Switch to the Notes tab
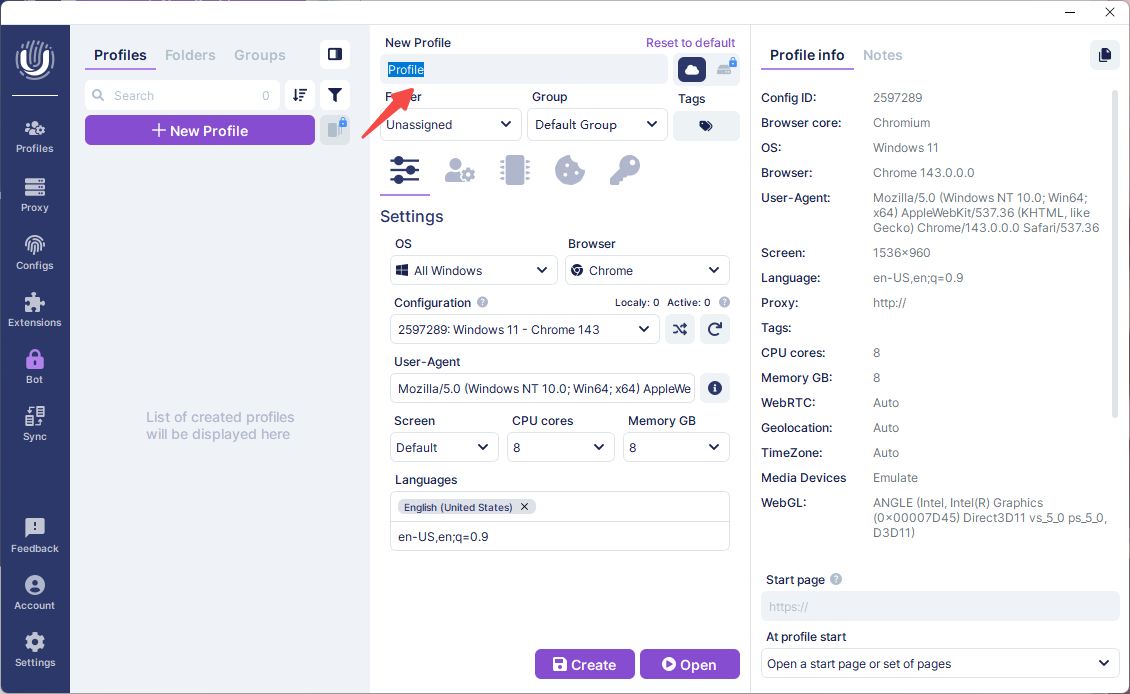Screen dimensions: 1130x694 tap(882, 55)
